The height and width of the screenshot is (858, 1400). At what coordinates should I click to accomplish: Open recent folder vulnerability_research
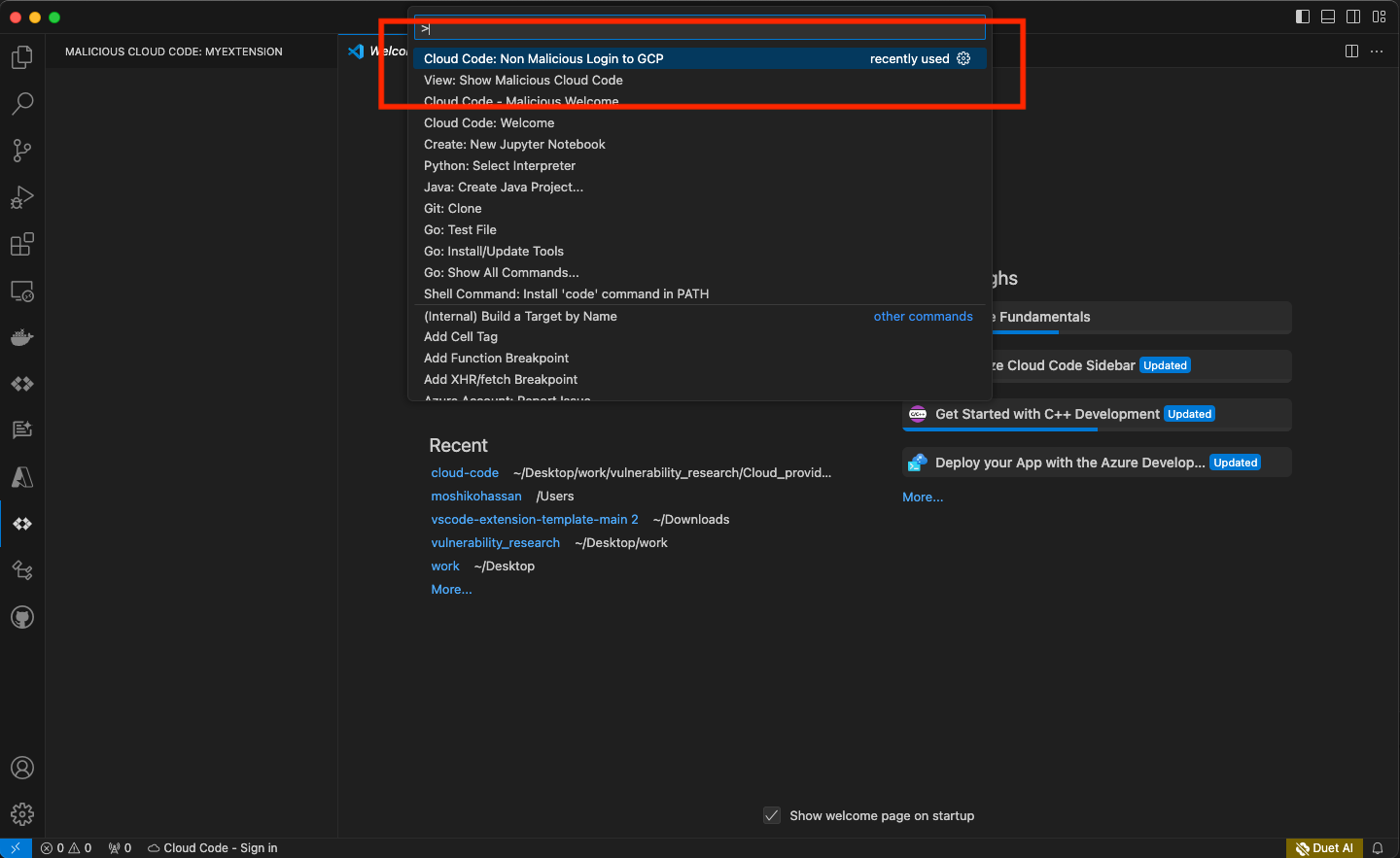(496, 542)
